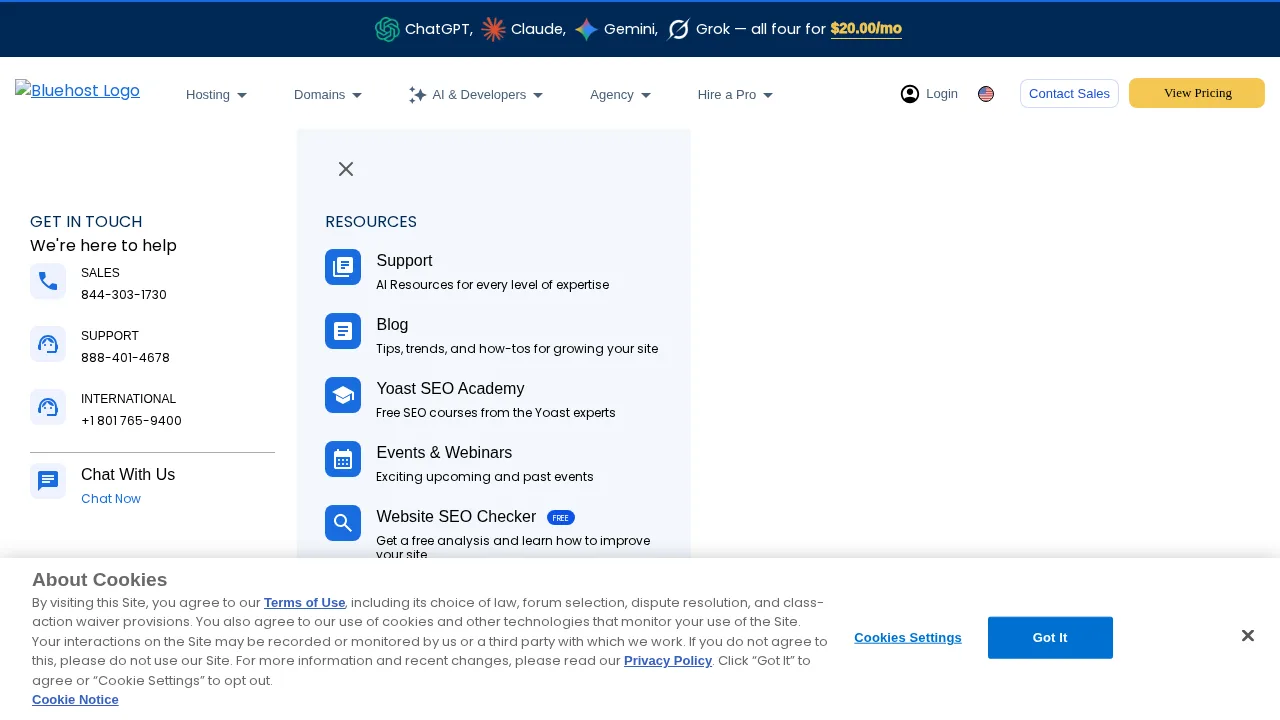Image resolution: width=1280 pixels, height=720 pixels.
Task: Open the Hire a Pro menu
Action: (x=727, y=95)
